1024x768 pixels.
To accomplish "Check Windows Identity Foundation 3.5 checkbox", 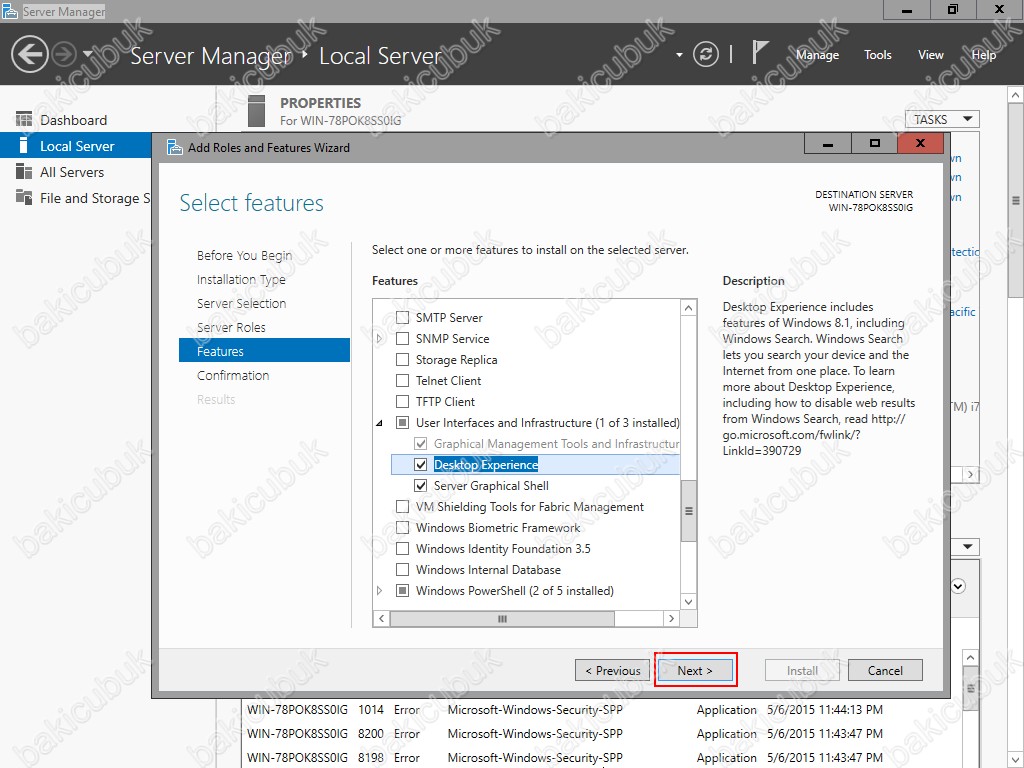I will tap(403, 549).
